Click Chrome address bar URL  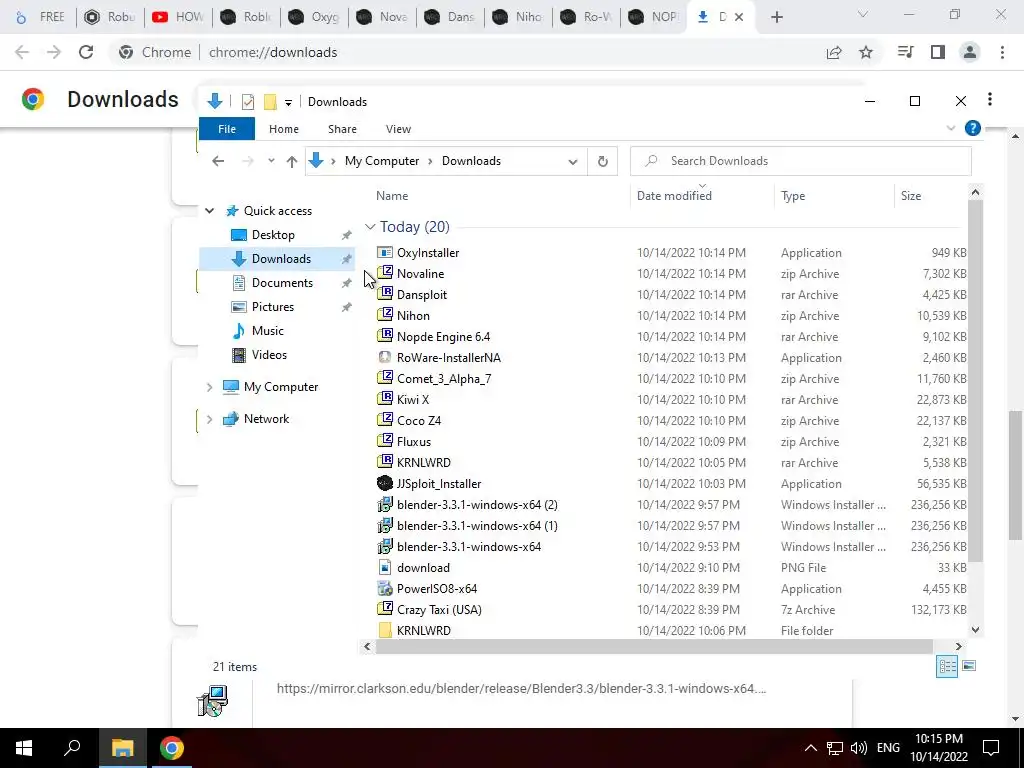[273, 52]
